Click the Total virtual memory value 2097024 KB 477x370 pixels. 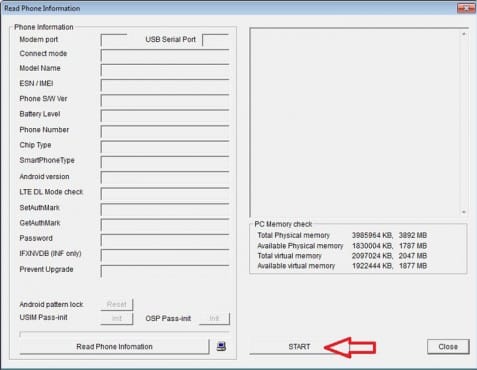point(373,256)
